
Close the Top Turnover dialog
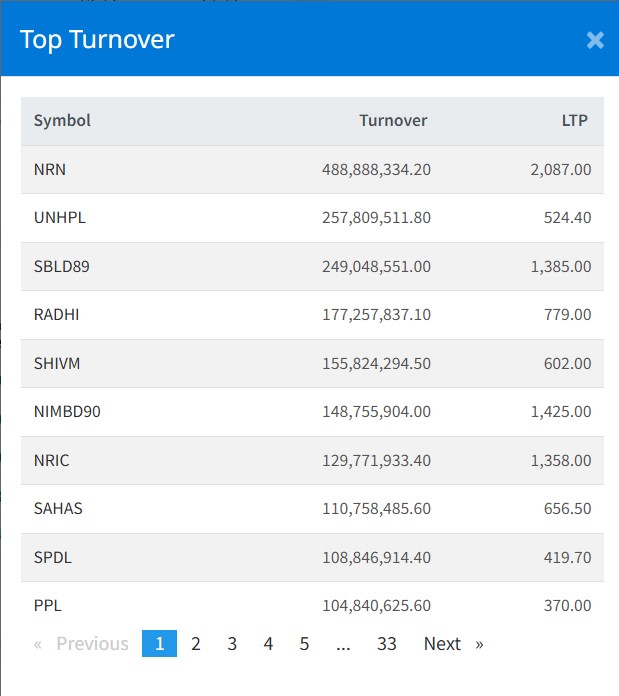[x=595, y=40]
